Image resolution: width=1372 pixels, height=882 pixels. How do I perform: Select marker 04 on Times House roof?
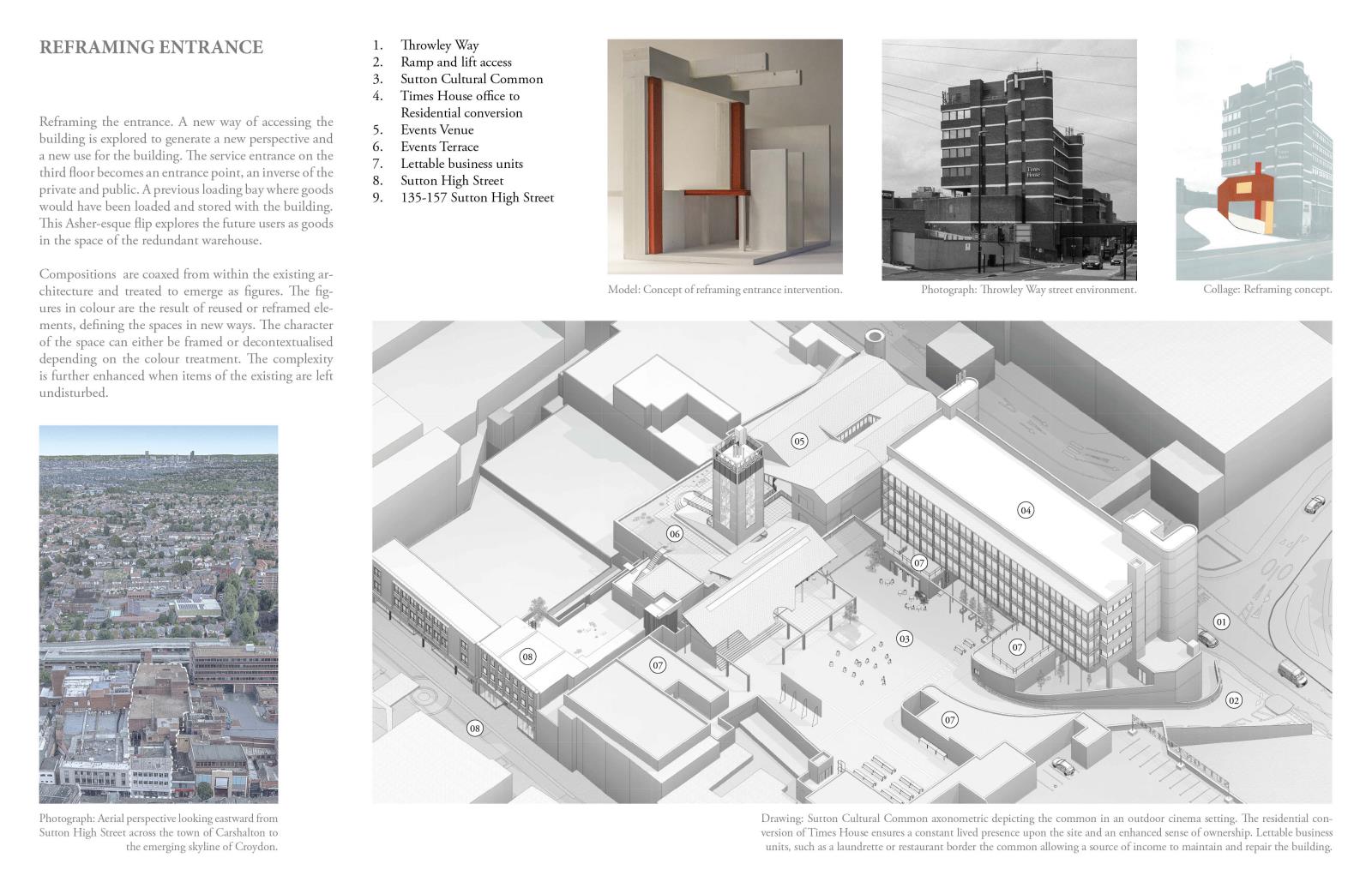[1026, 510]
